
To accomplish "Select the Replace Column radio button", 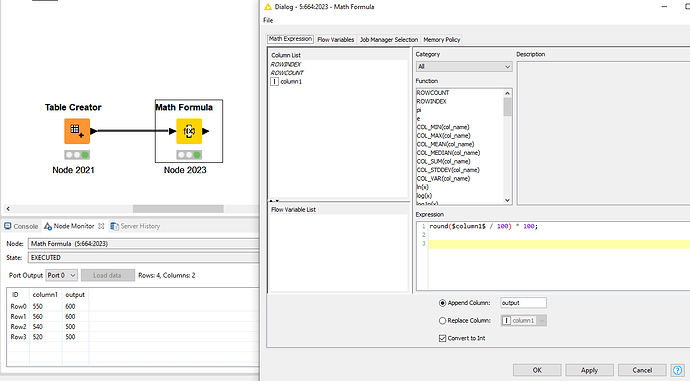I will [442, 321].
